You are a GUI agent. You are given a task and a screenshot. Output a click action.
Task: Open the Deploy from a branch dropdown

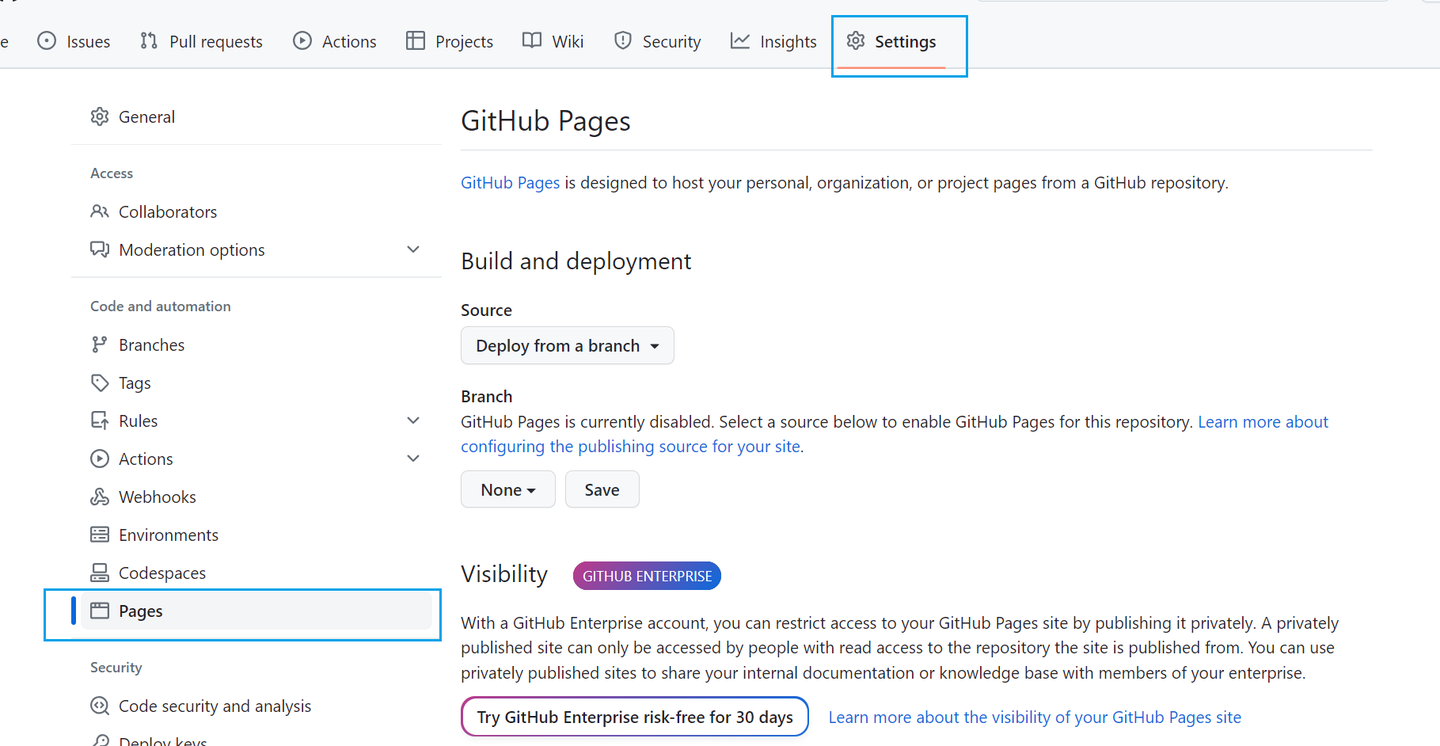[x=567, y=345]
